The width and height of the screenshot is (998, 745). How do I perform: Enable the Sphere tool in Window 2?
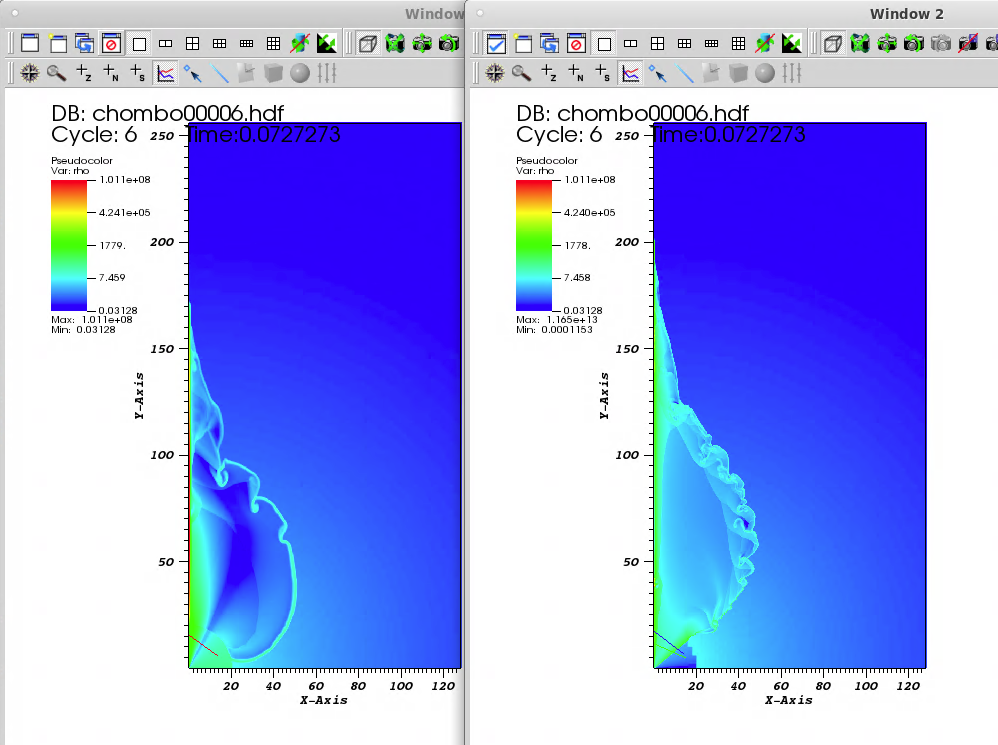coord(765,73)
